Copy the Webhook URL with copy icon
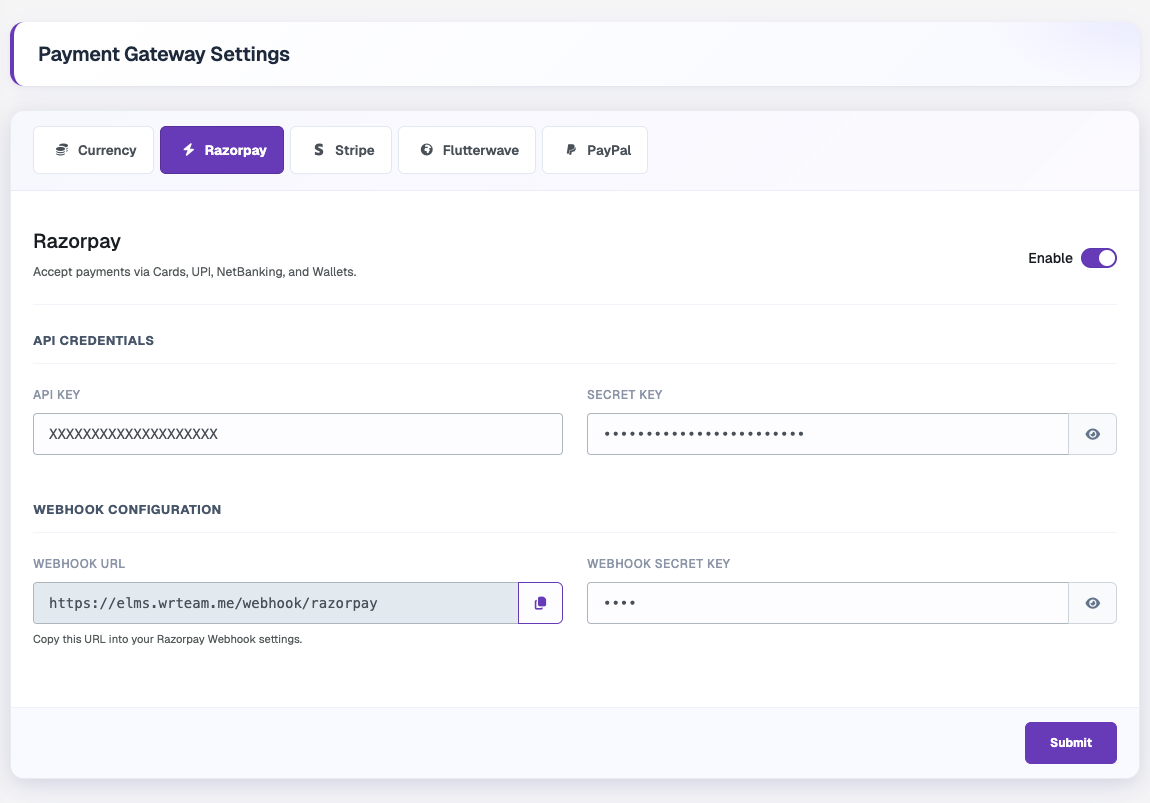The image size is (1150, 803). pos(541,603)
